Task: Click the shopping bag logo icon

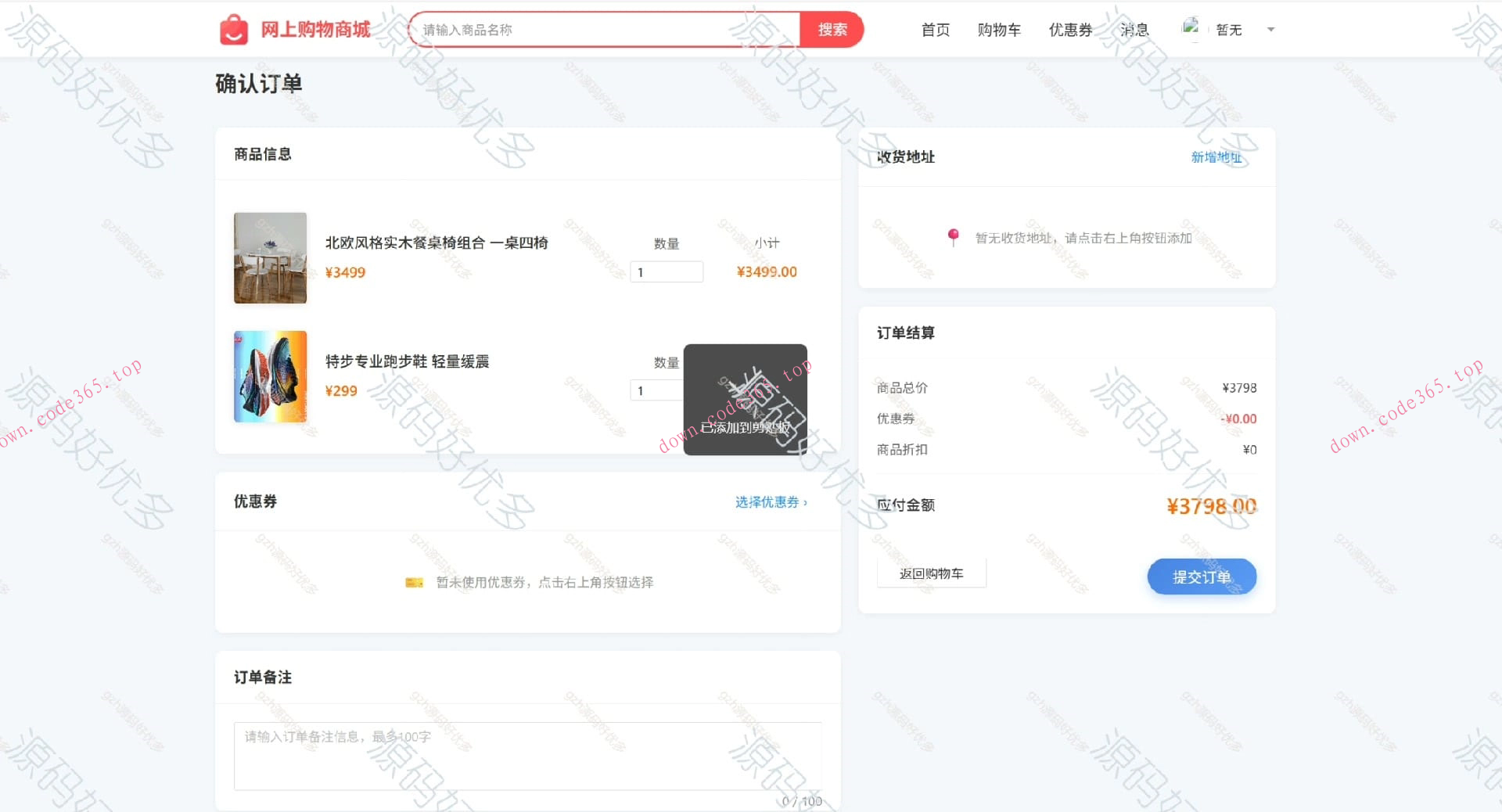Action: [x=235, y=28]
